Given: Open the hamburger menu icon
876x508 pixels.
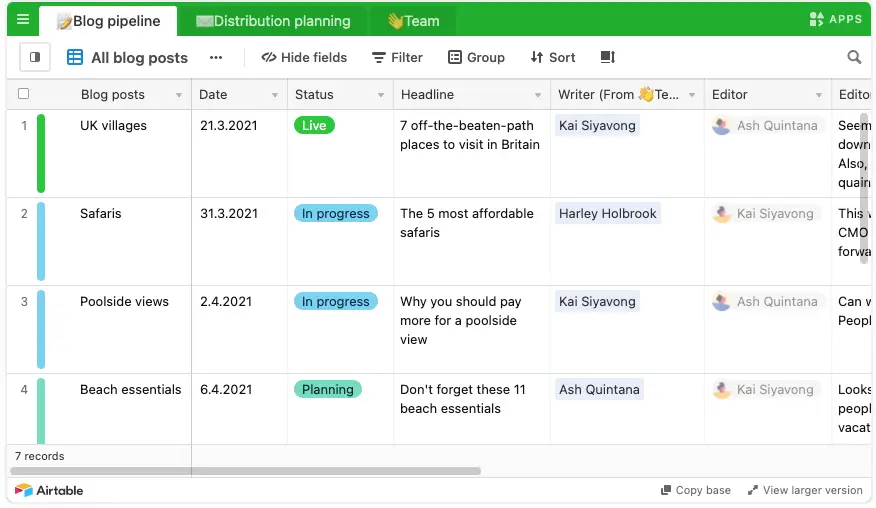Looking at the screenshot, I should (x=23, y=20).
